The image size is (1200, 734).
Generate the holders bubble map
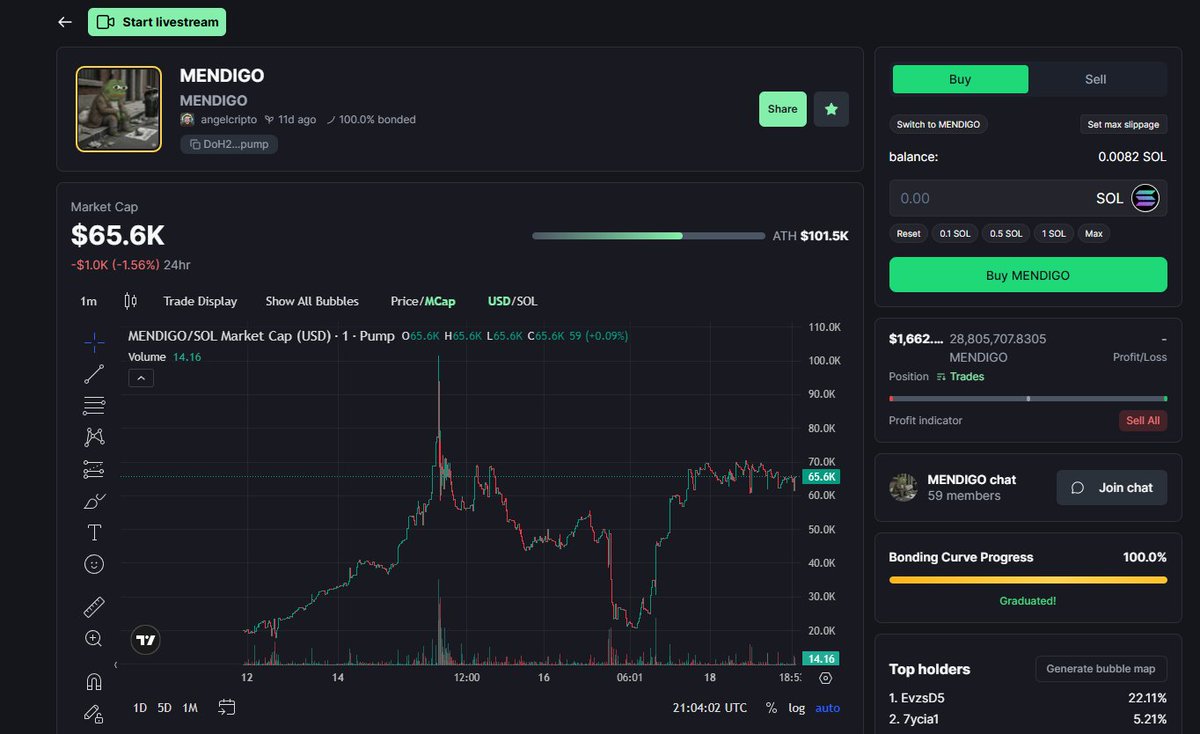1100,669
